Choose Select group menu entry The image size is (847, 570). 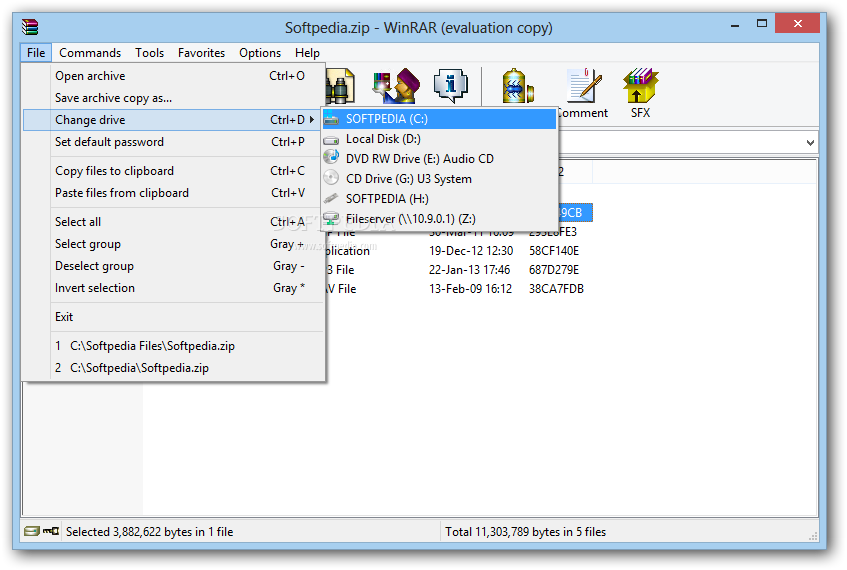click(x=173, y=244)
